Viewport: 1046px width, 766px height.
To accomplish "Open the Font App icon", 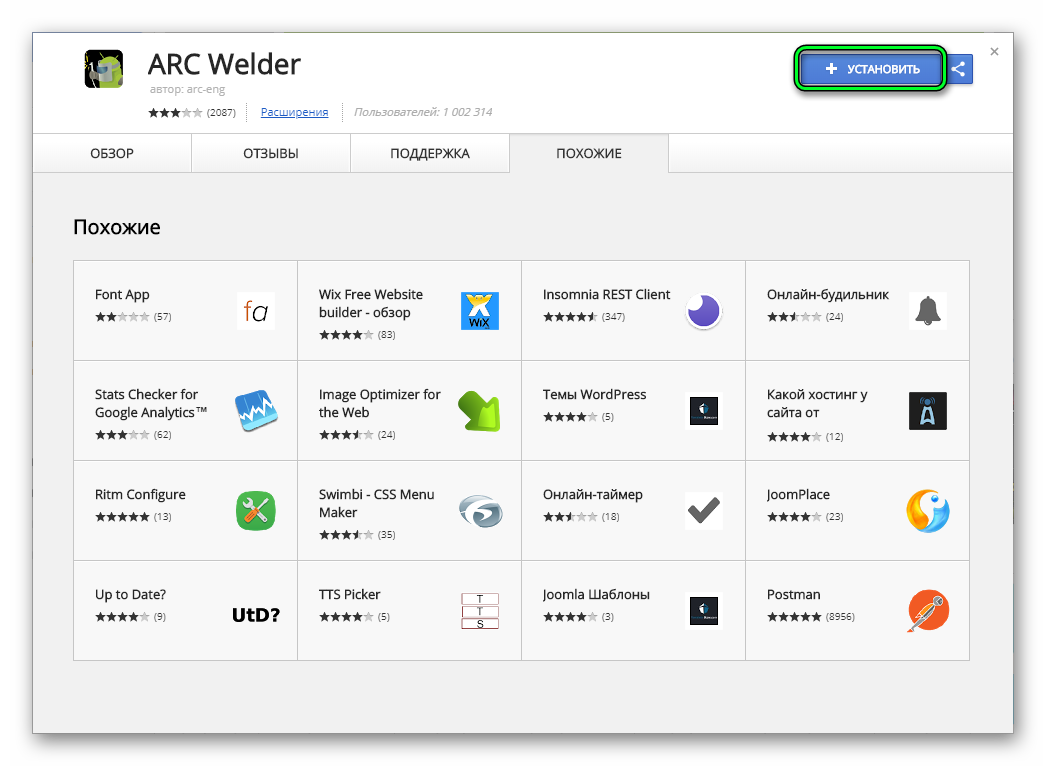I will [x=256, y=311].
